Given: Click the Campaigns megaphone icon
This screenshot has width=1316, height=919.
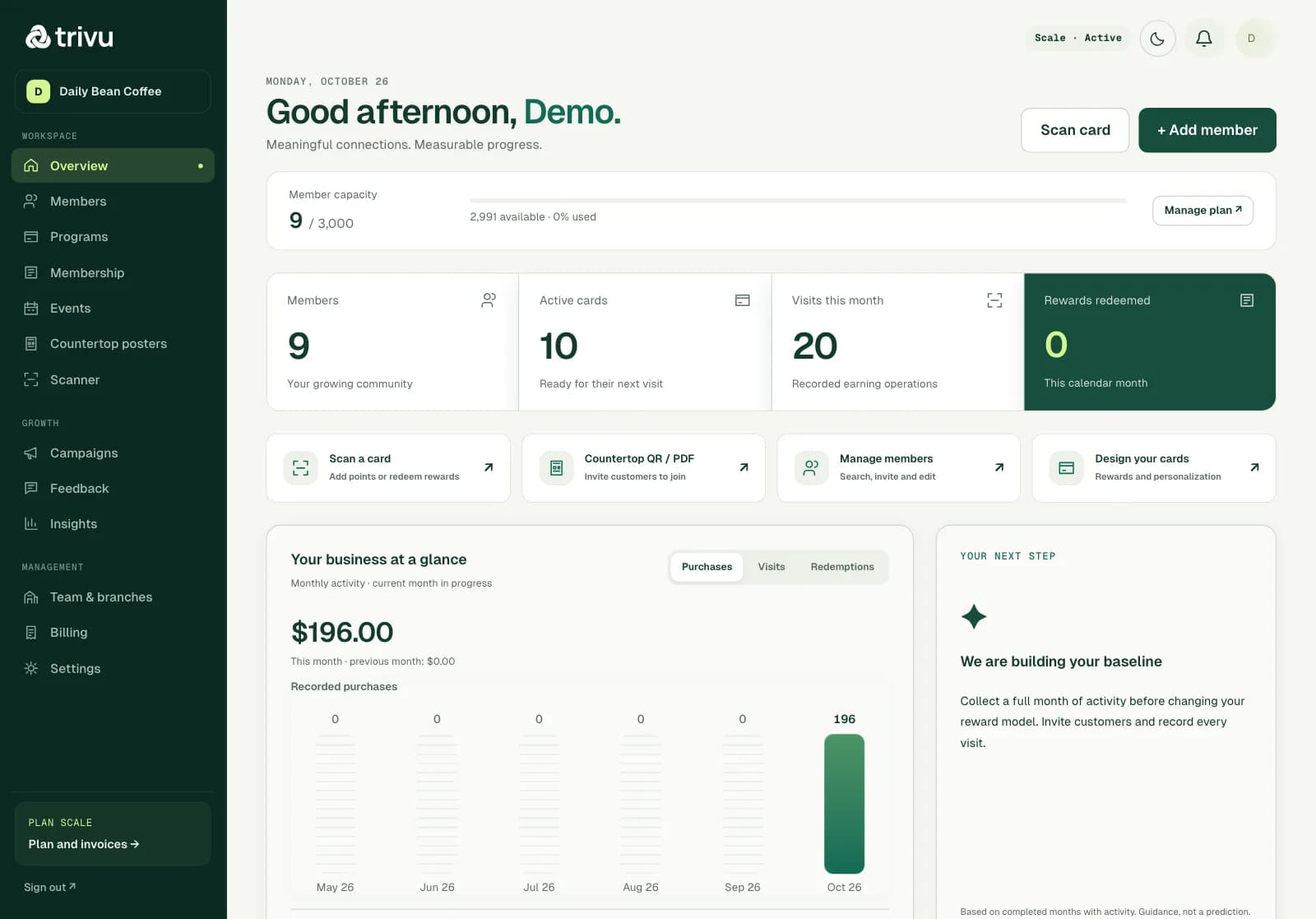Looking at the screenshot, I should click(x=31, y=453).
